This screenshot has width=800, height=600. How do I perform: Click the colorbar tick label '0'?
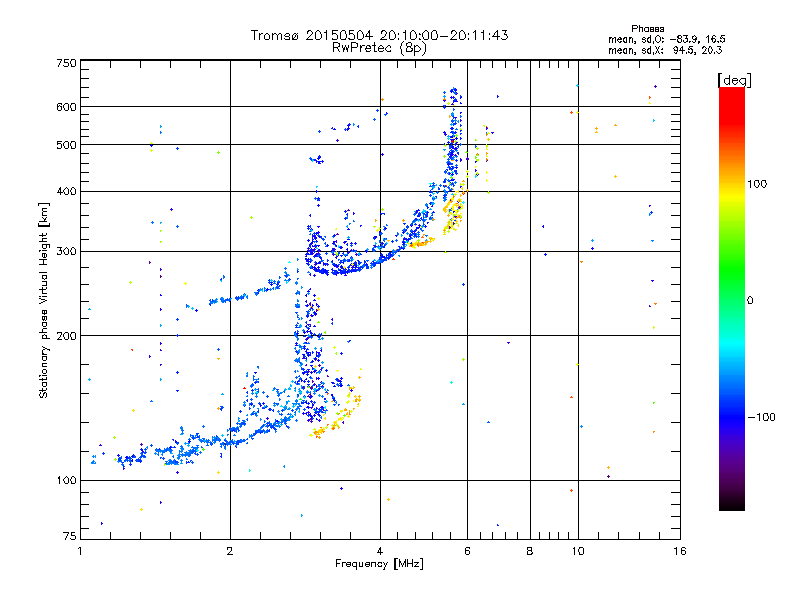pos(750,300)
